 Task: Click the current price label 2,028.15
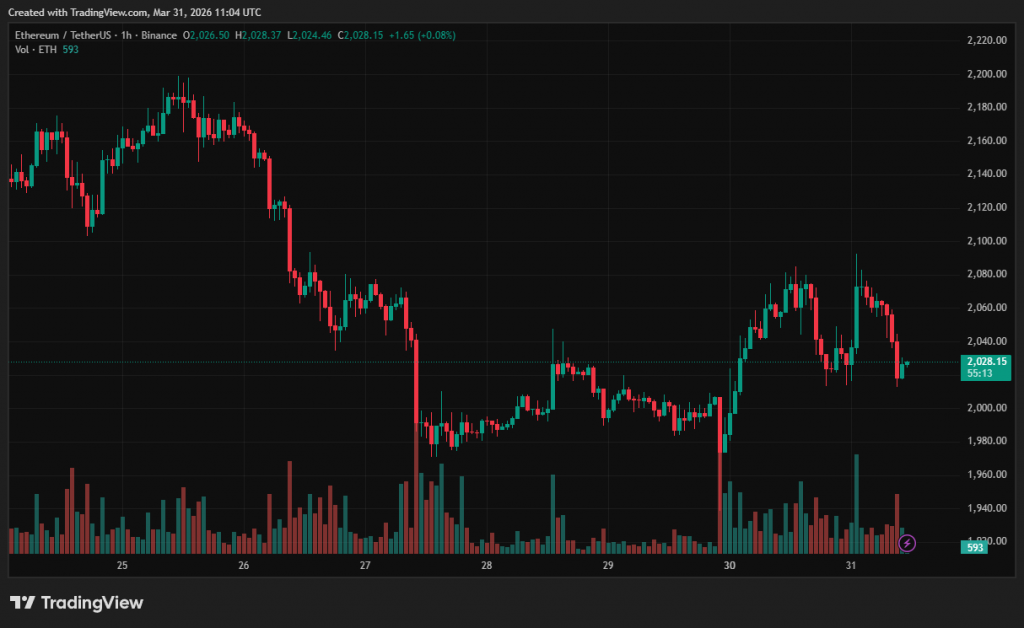point(985,361)
